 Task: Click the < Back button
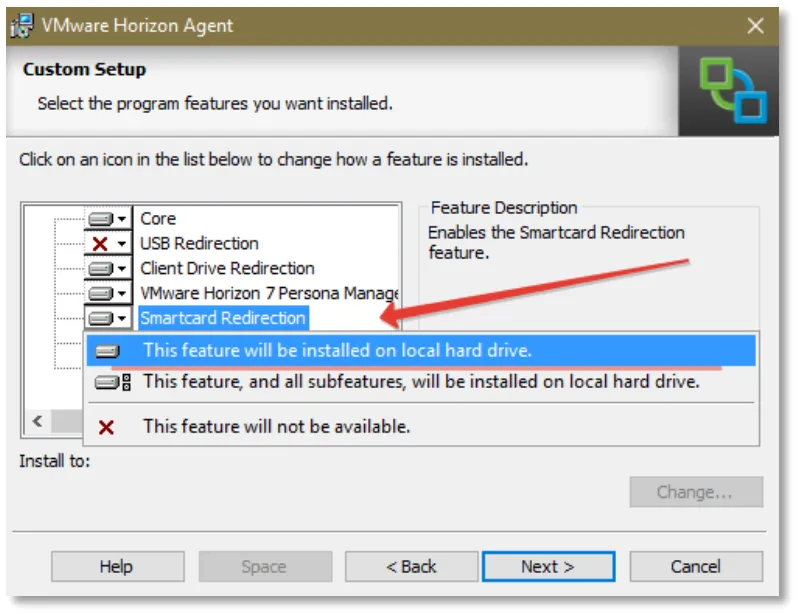[x=411, y=567]
